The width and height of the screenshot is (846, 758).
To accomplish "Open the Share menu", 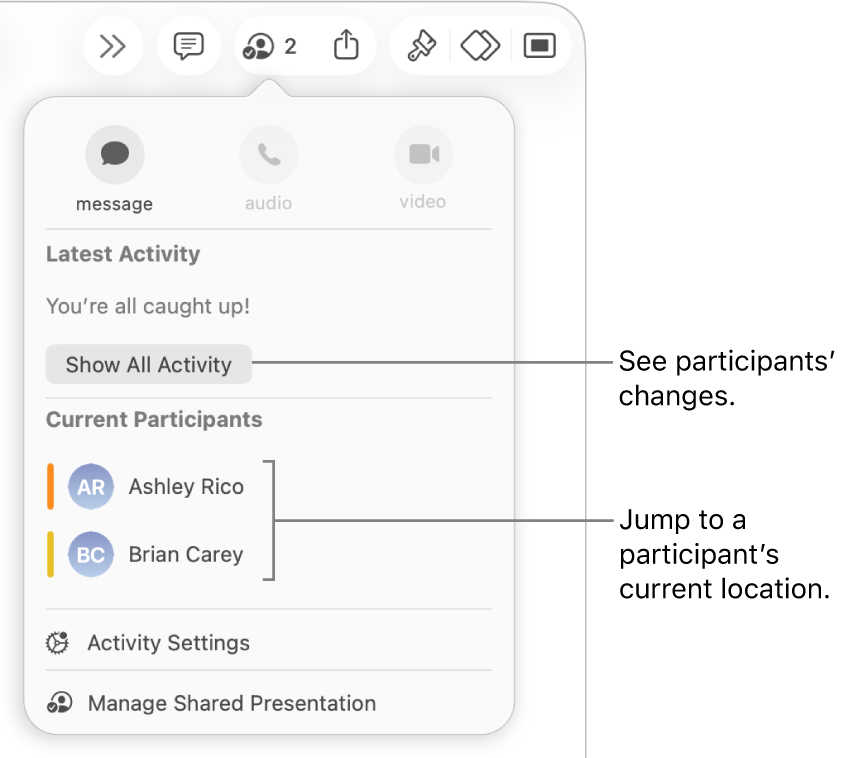I will click(346, 45).
